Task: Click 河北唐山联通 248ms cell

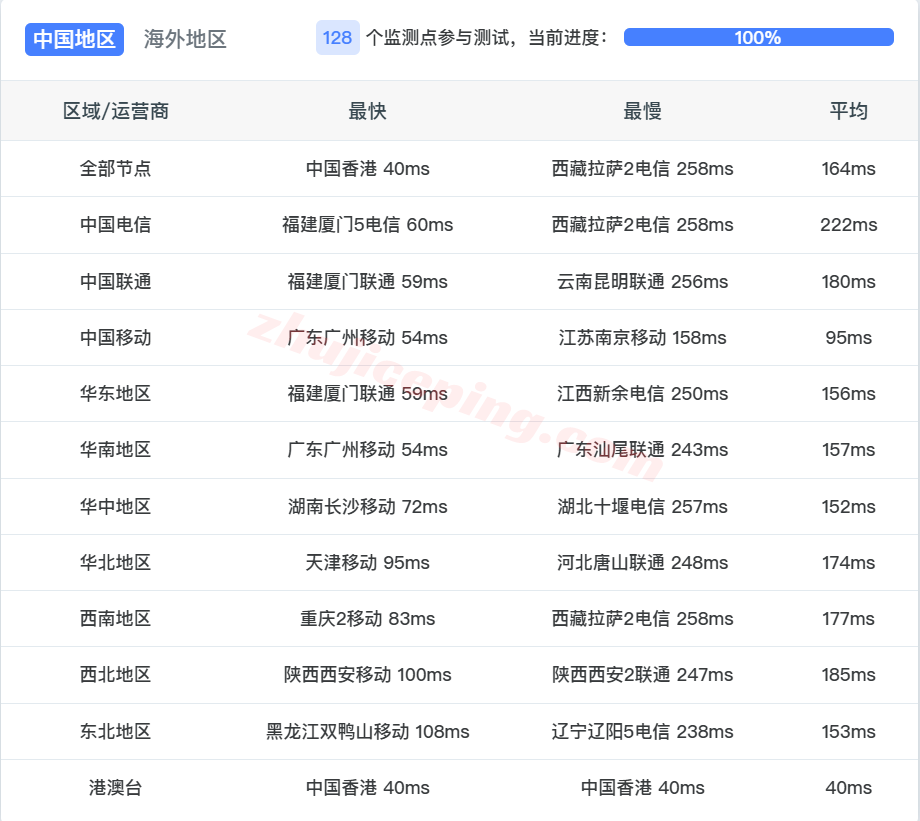Action: coord(642,562)
